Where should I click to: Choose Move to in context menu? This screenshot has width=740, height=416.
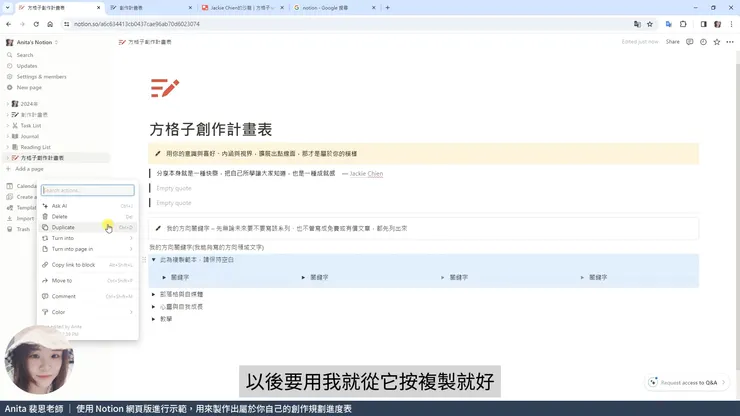point(87,280)
